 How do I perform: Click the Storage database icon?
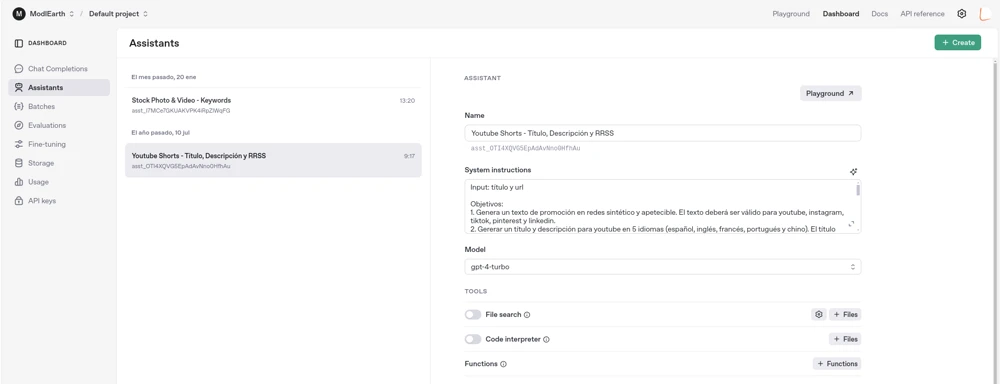18,163
